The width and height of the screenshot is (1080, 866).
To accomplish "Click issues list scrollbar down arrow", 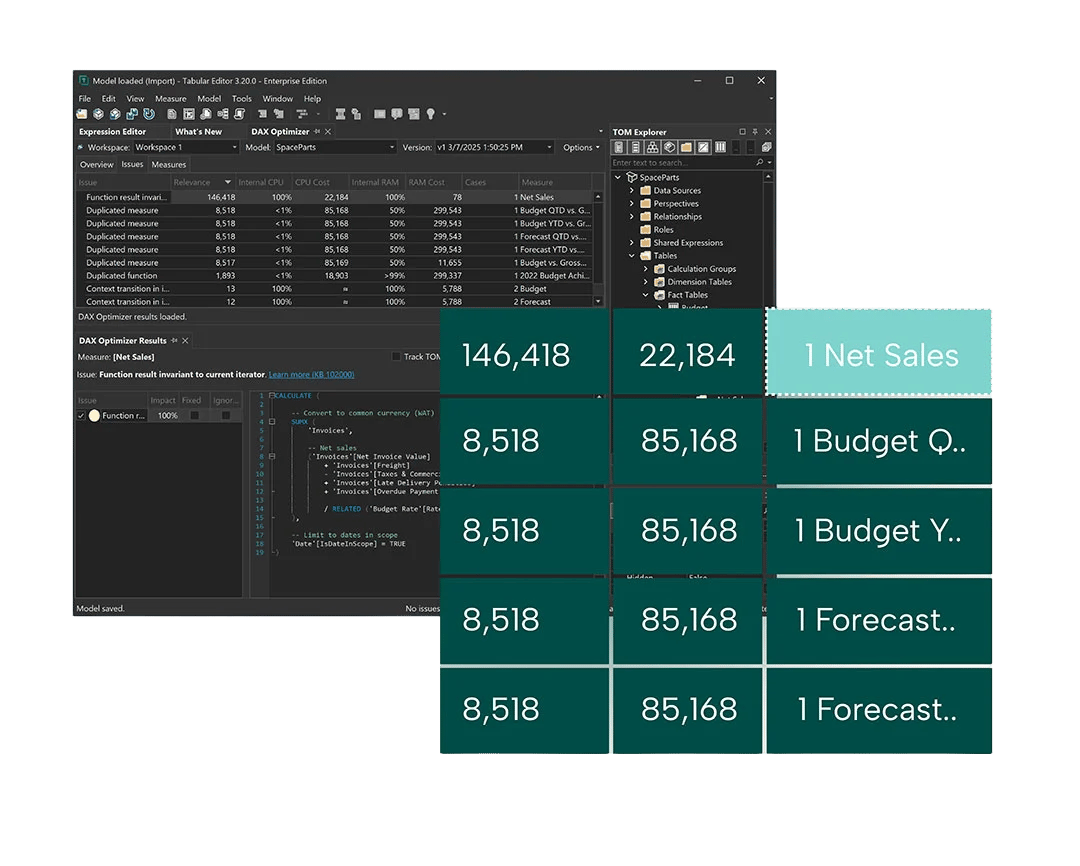I will click(598, 301).
